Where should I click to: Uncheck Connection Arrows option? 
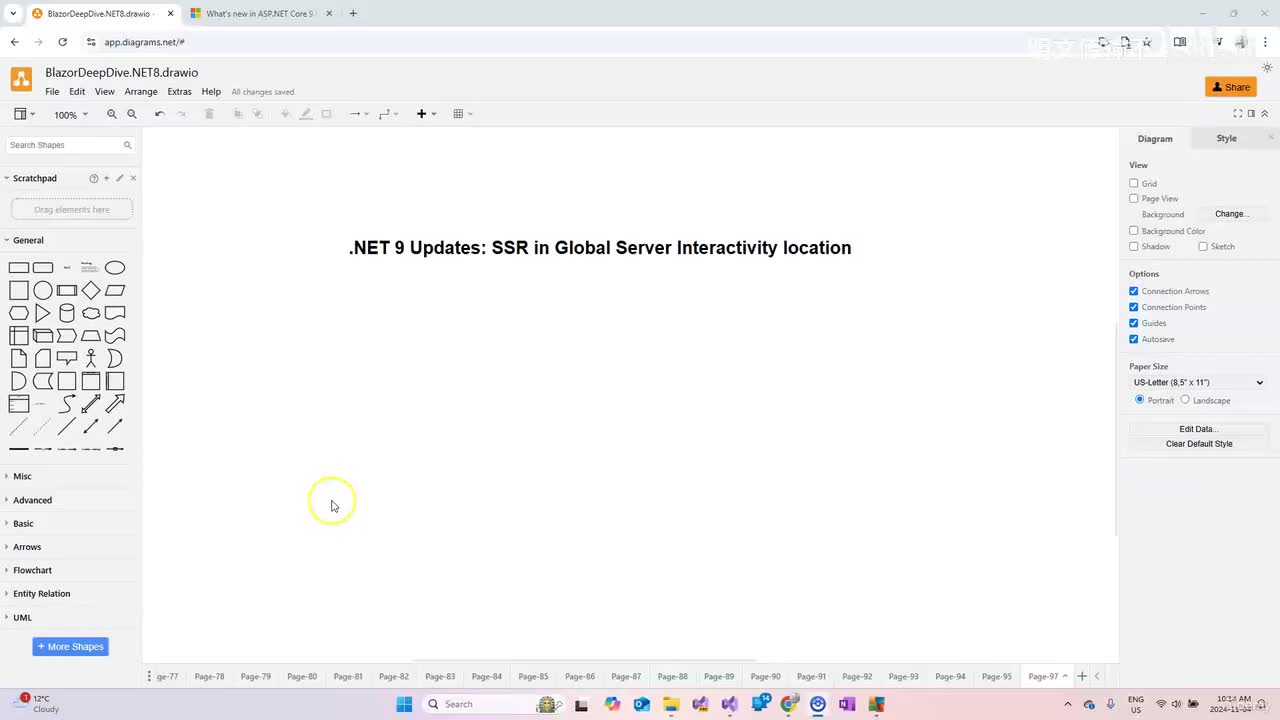coord(1134,291)
